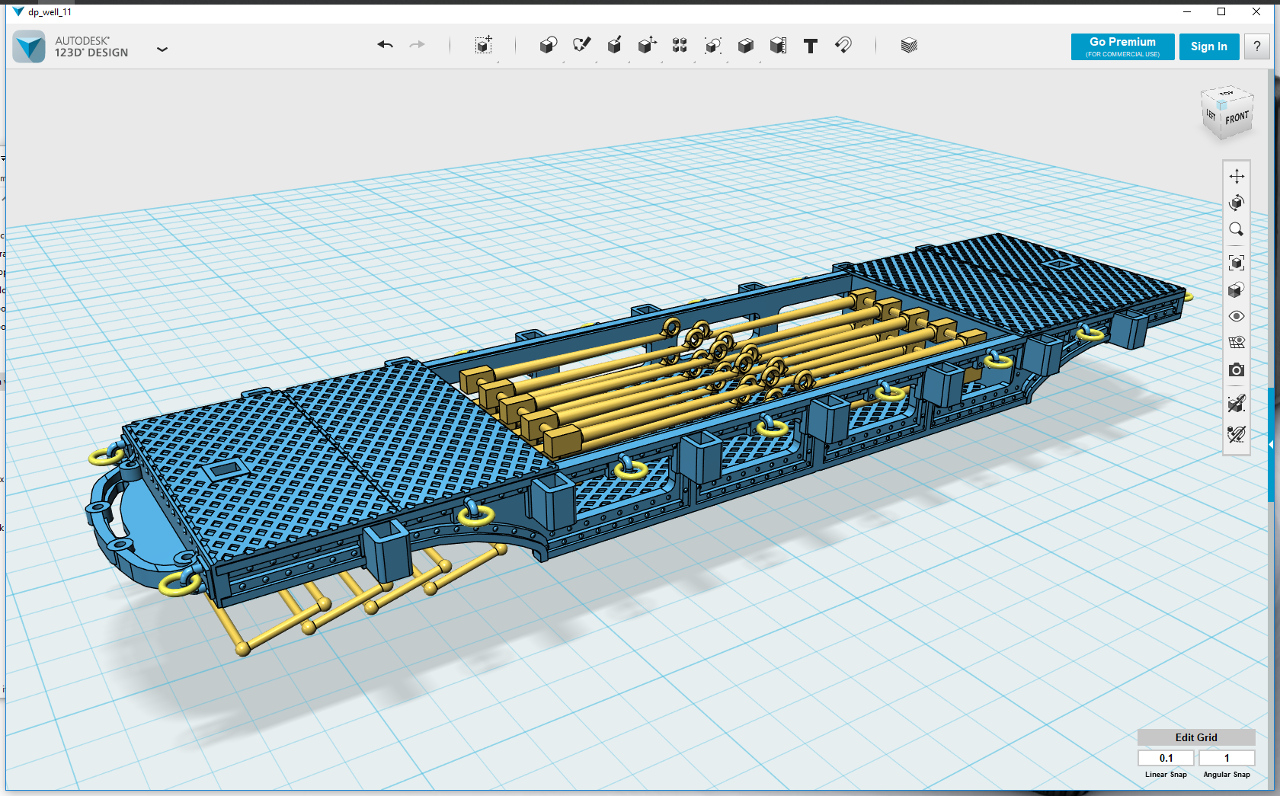Open the Material tool
Viewport: 1280px width, 796px height.
909,45
